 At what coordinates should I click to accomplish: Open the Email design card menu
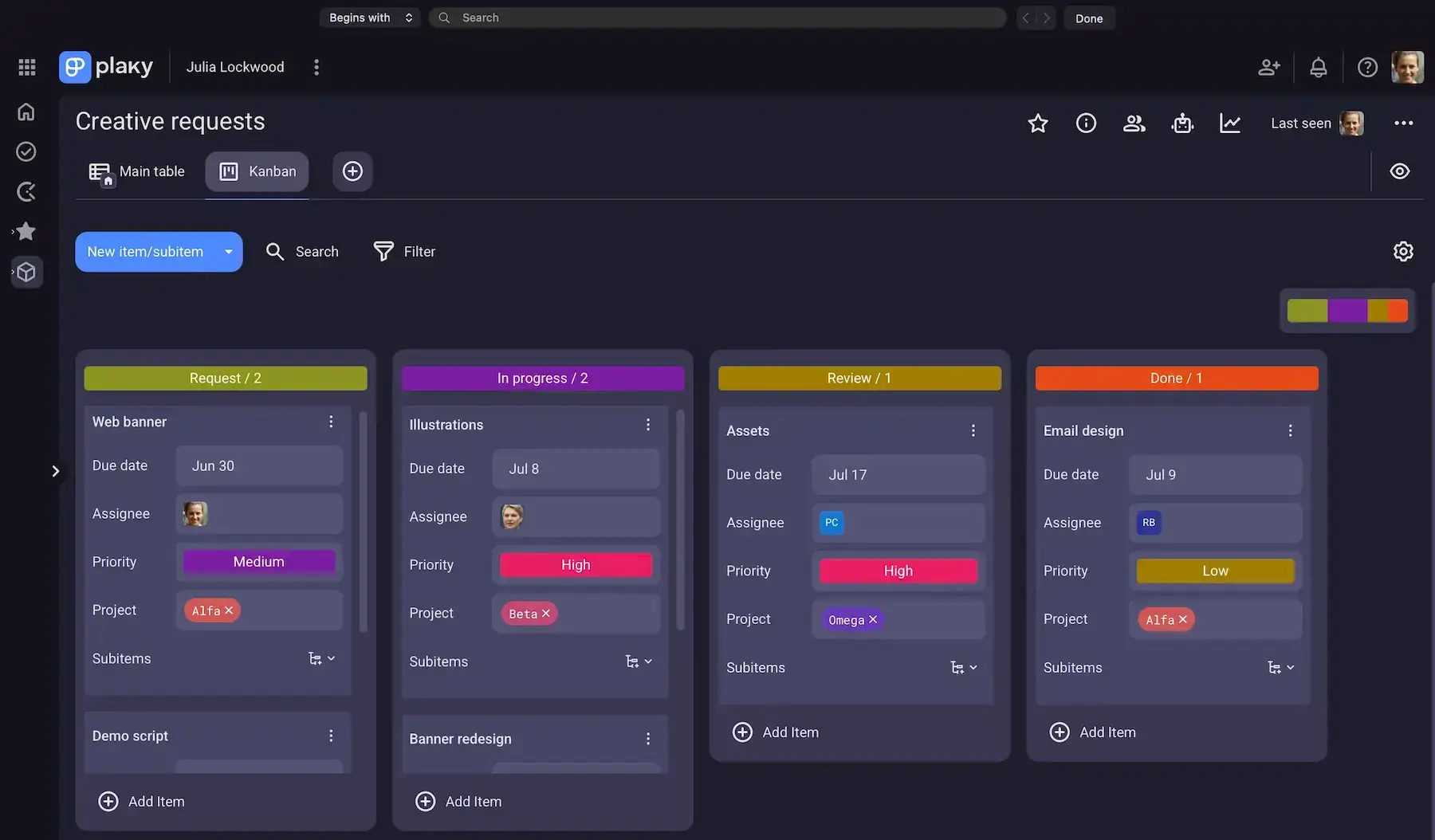[1291, 431]
